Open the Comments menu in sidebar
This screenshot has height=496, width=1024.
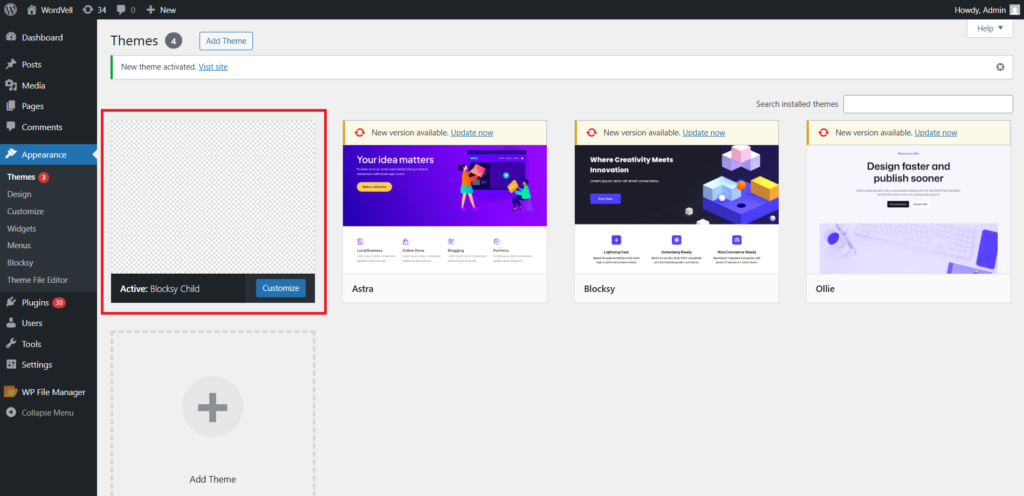(48, 127)
